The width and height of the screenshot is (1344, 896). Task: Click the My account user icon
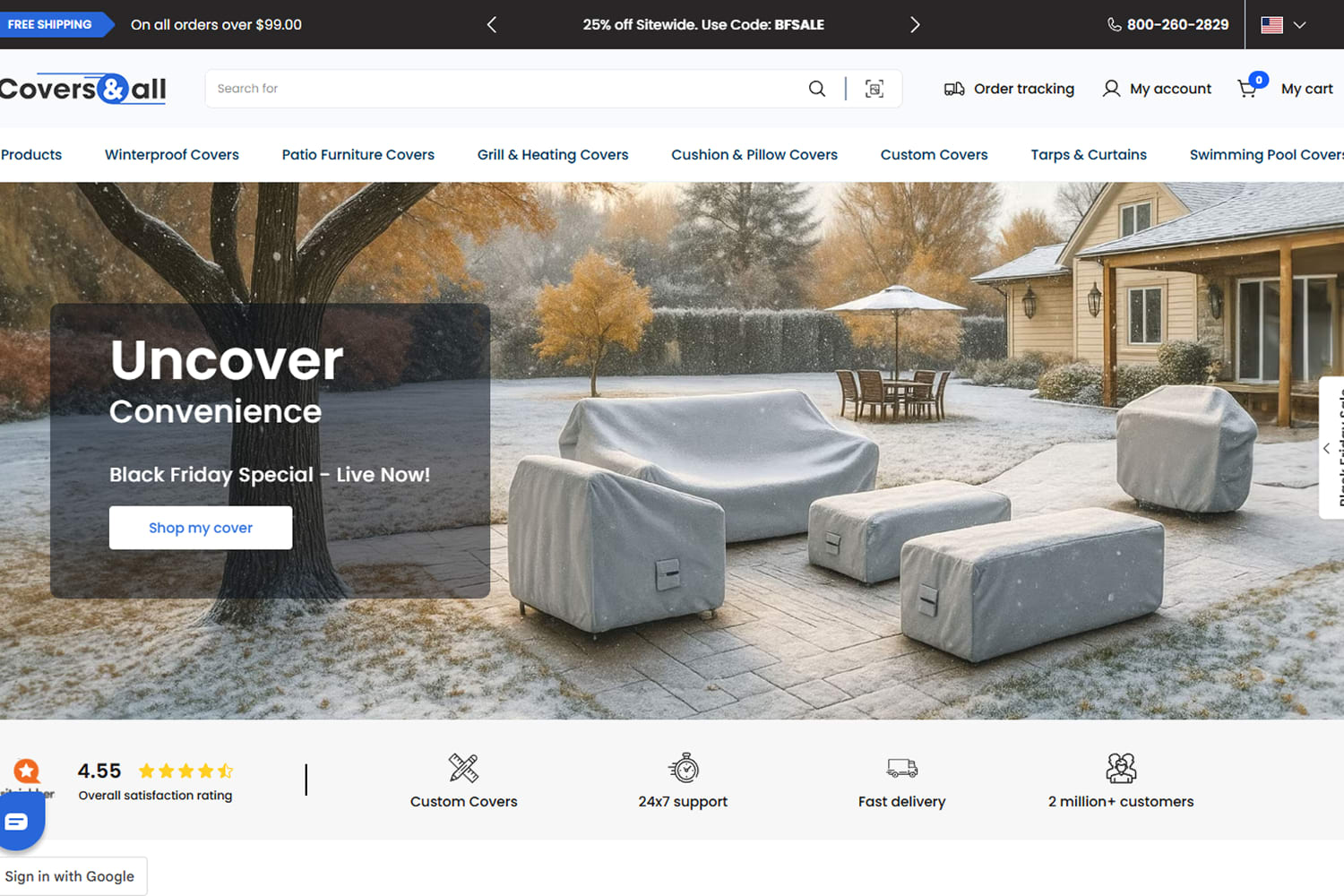1111,89
